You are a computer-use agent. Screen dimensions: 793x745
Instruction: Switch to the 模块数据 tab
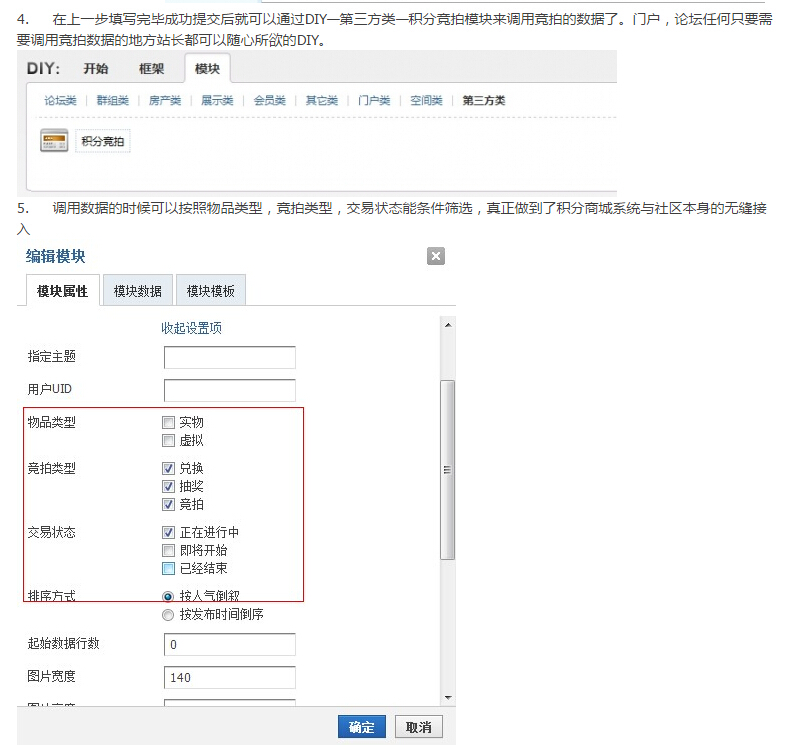click(x=138, y=291)
